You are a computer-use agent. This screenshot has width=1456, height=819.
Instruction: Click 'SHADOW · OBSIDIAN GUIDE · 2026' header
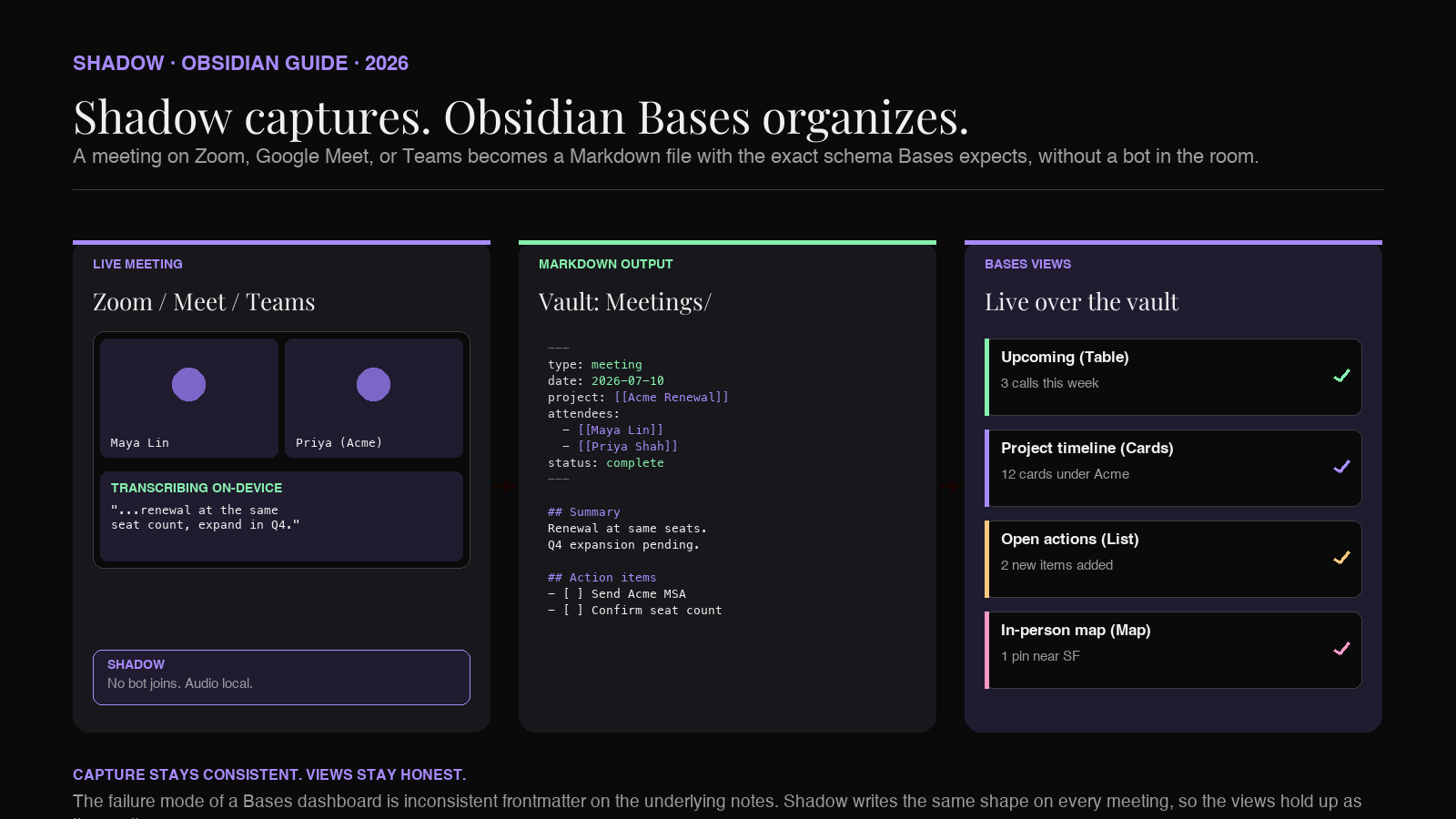pyautogui.click(x=241, y=63)
